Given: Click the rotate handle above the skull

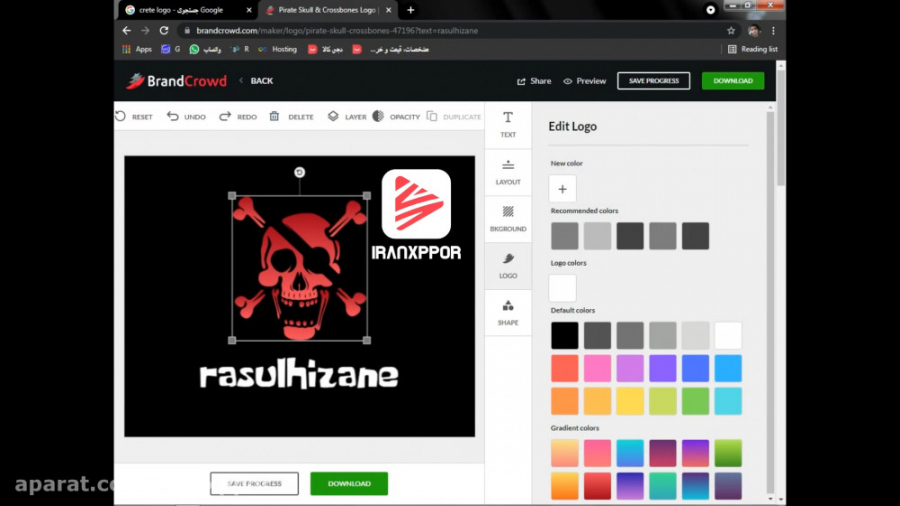Looking at the screenshot, I should (299, 173).
